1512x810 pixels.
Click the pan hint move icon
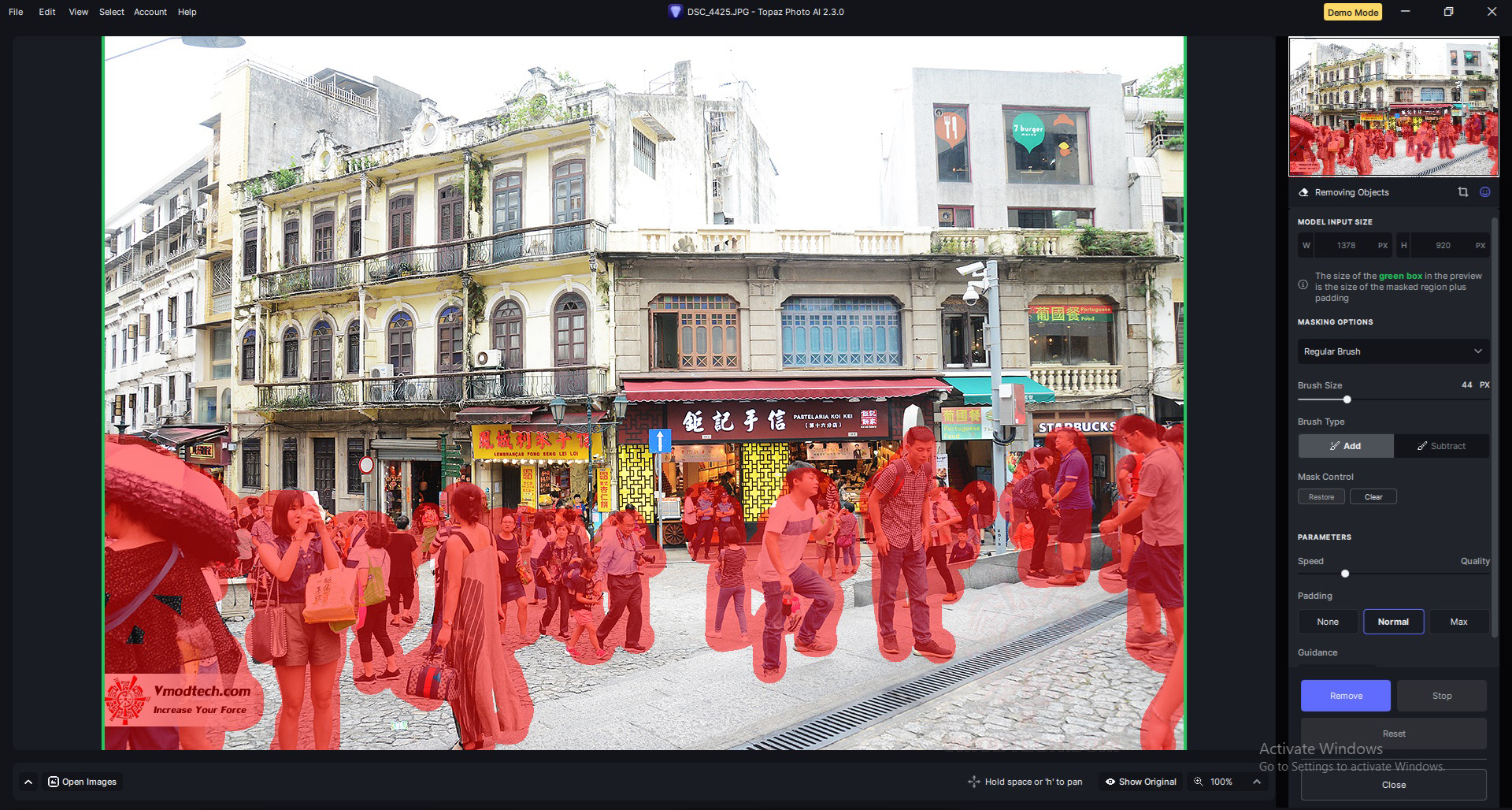[974, 782]
